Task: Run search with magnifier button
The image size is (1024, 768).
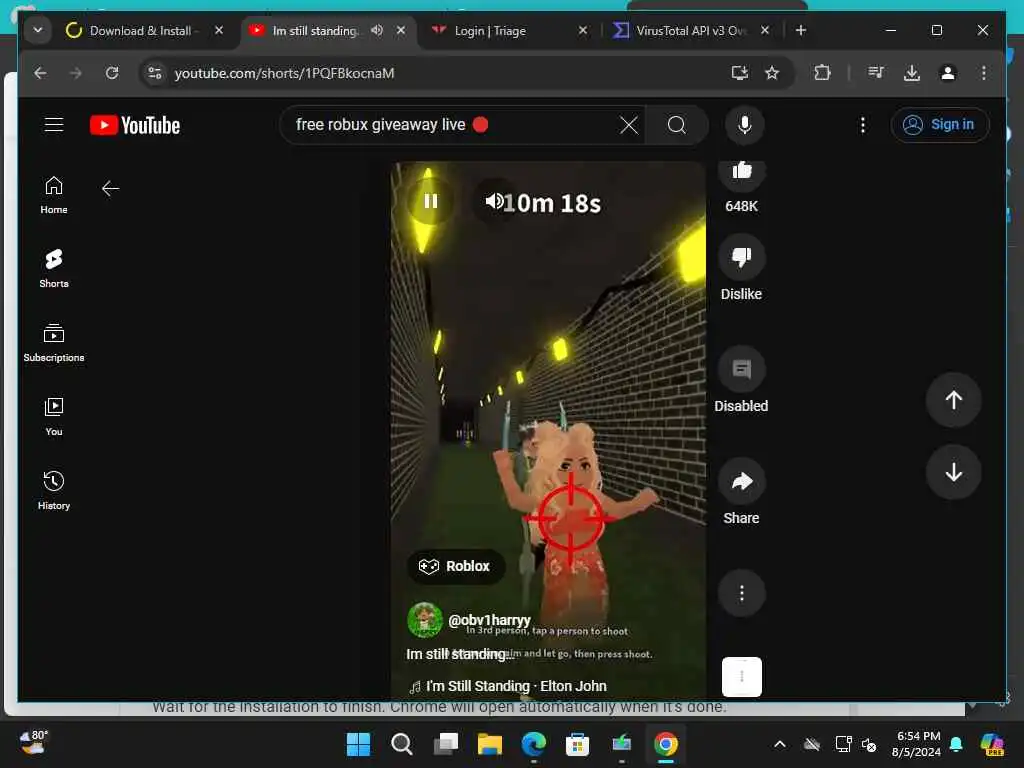Action: tap(677, 125)
